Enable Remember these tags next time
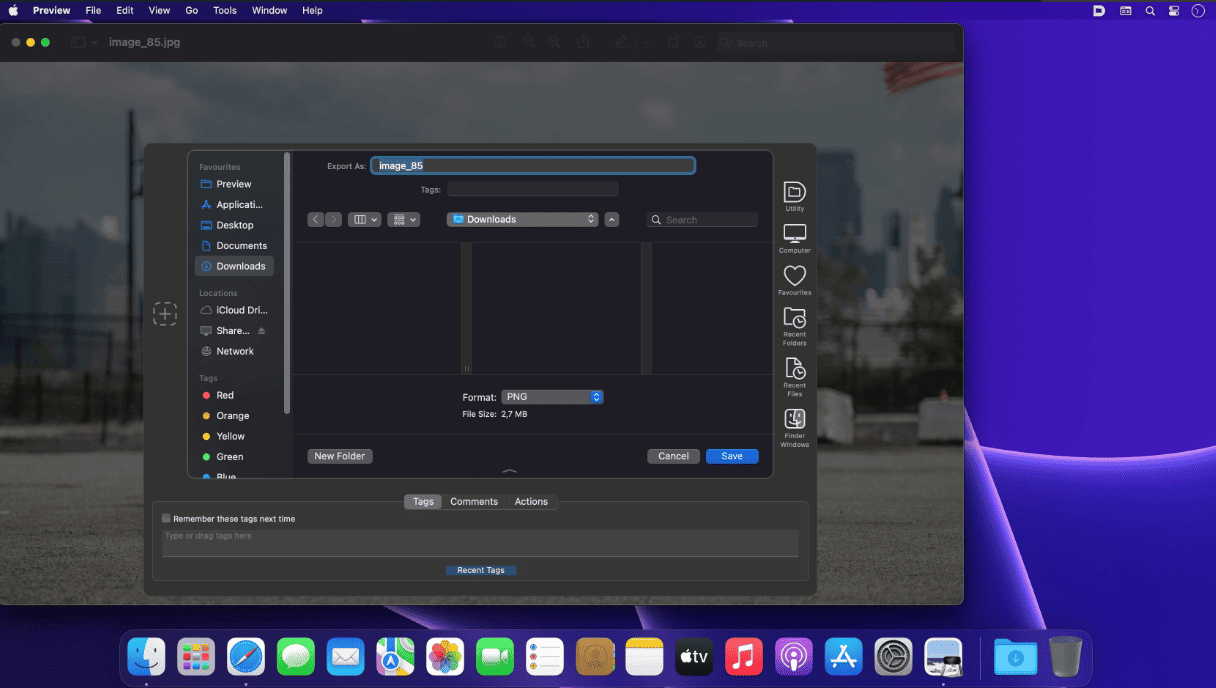Viewport: 1216px width, 688px height. tap(167, 519)
